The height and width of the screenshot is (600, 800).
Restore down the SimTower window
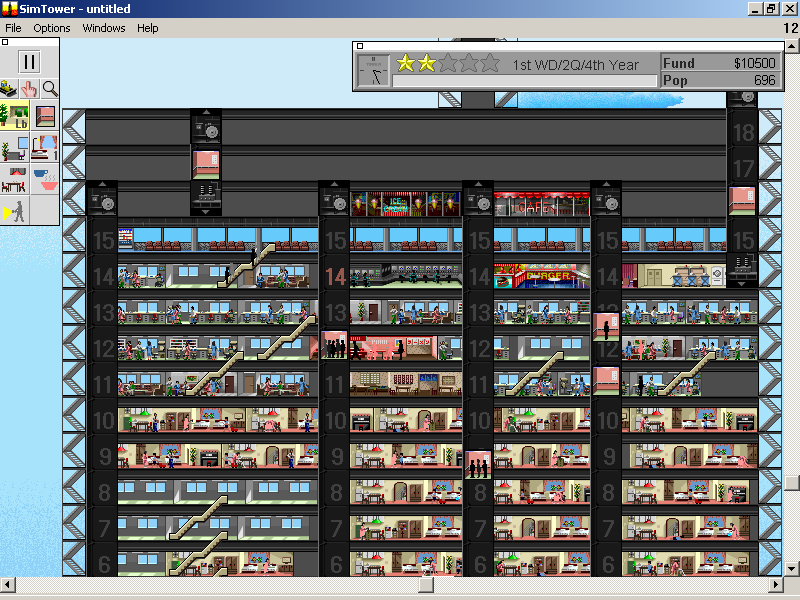(770, 9)
